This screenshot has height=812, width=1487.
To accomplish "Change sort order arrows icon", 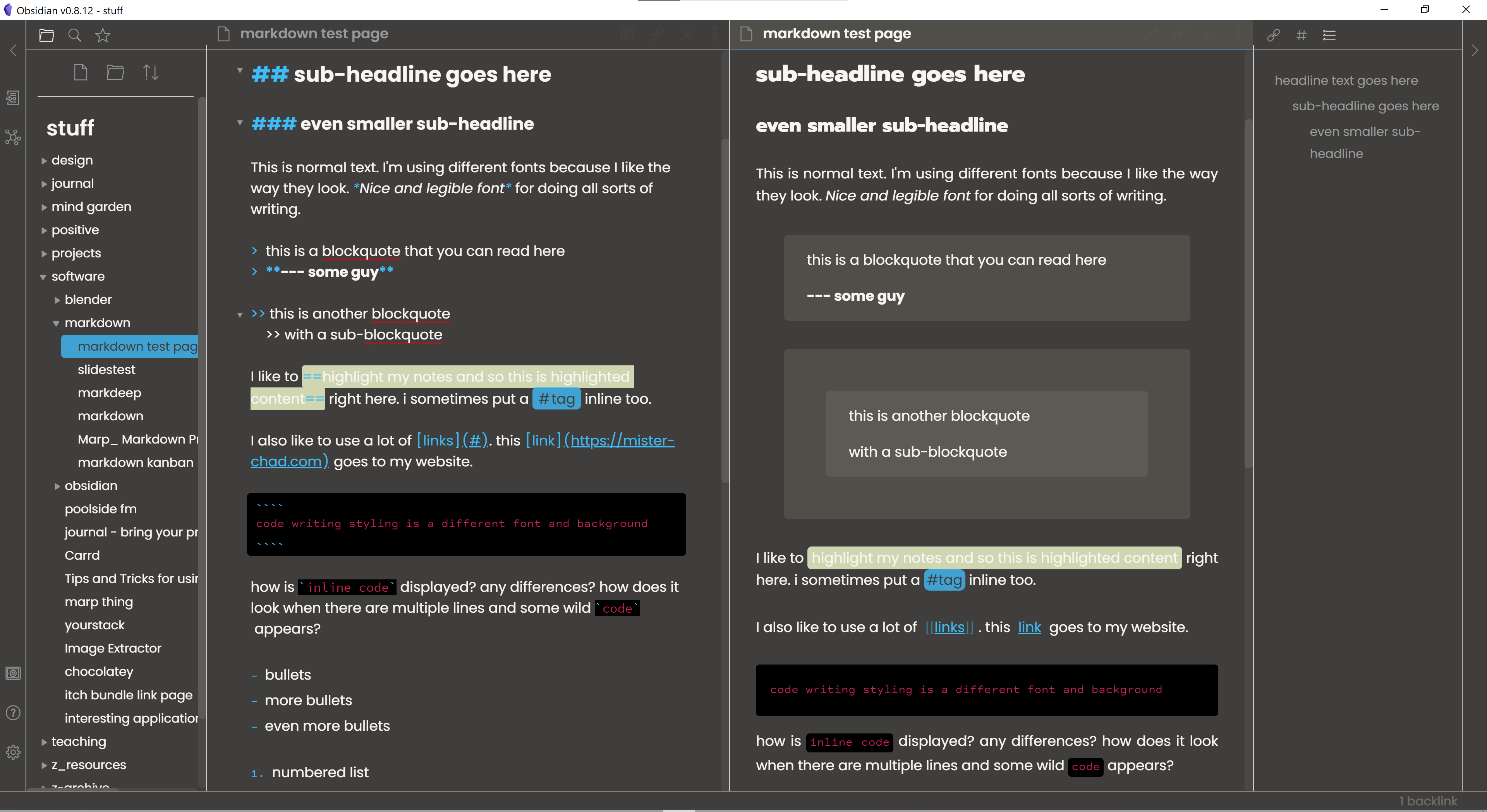I will click(x=151, y=73).
